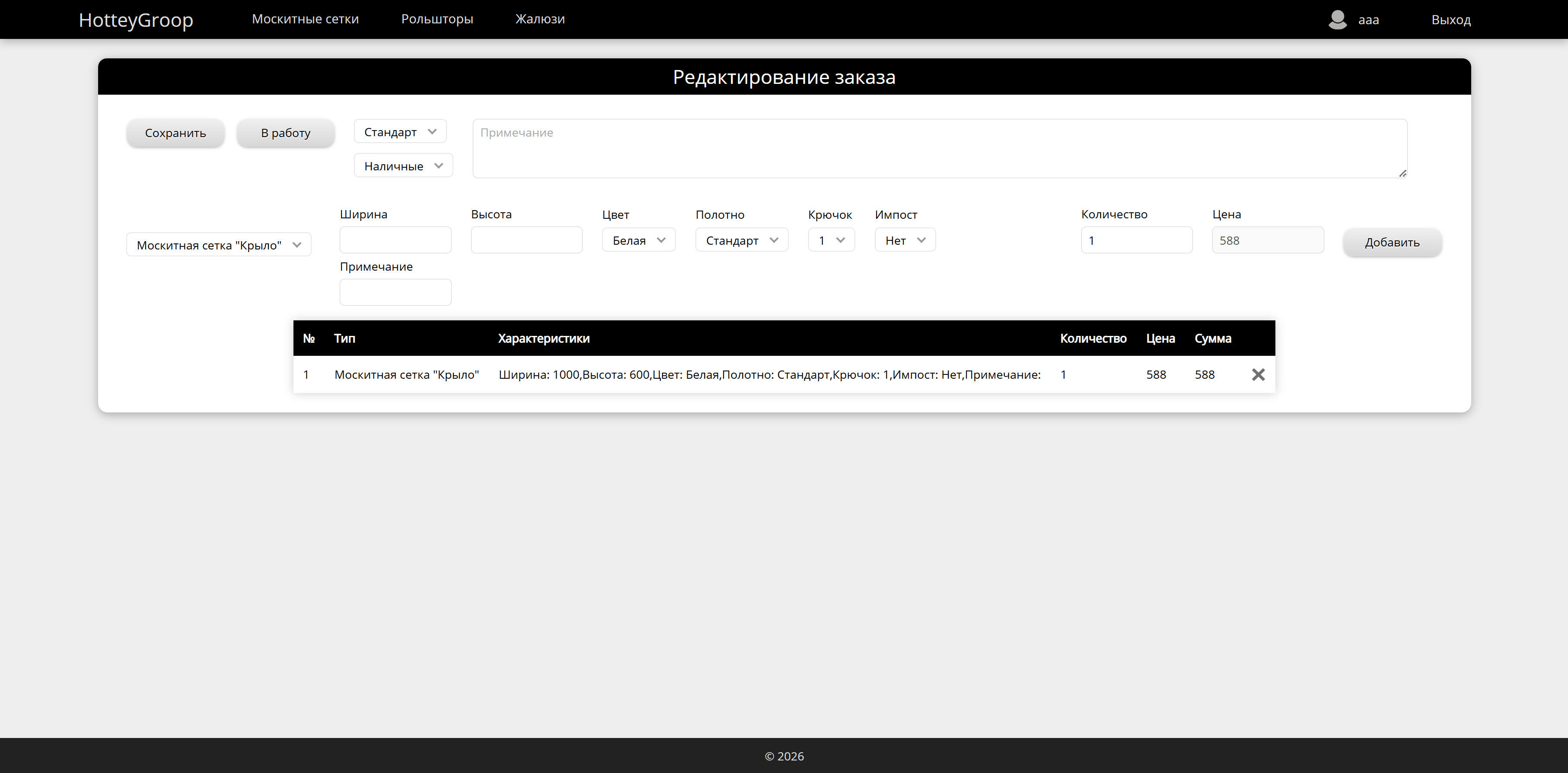This screenshot has width=1568, height=773.
Task: Click the HotteyGroop logo link
Action: [x=136, y=19]
